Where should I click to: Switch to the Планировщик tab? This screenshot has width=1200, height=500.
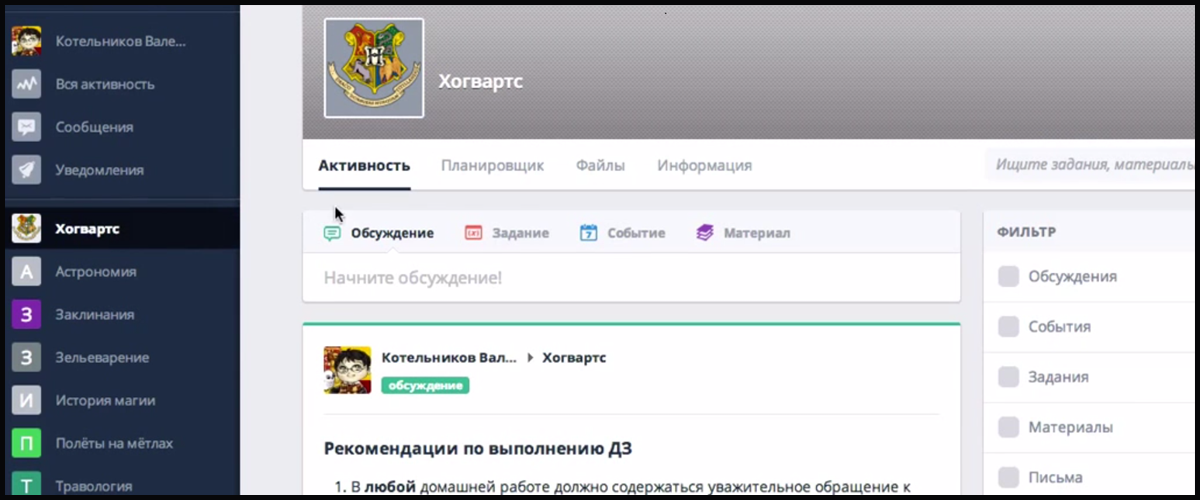click(492, 165)
